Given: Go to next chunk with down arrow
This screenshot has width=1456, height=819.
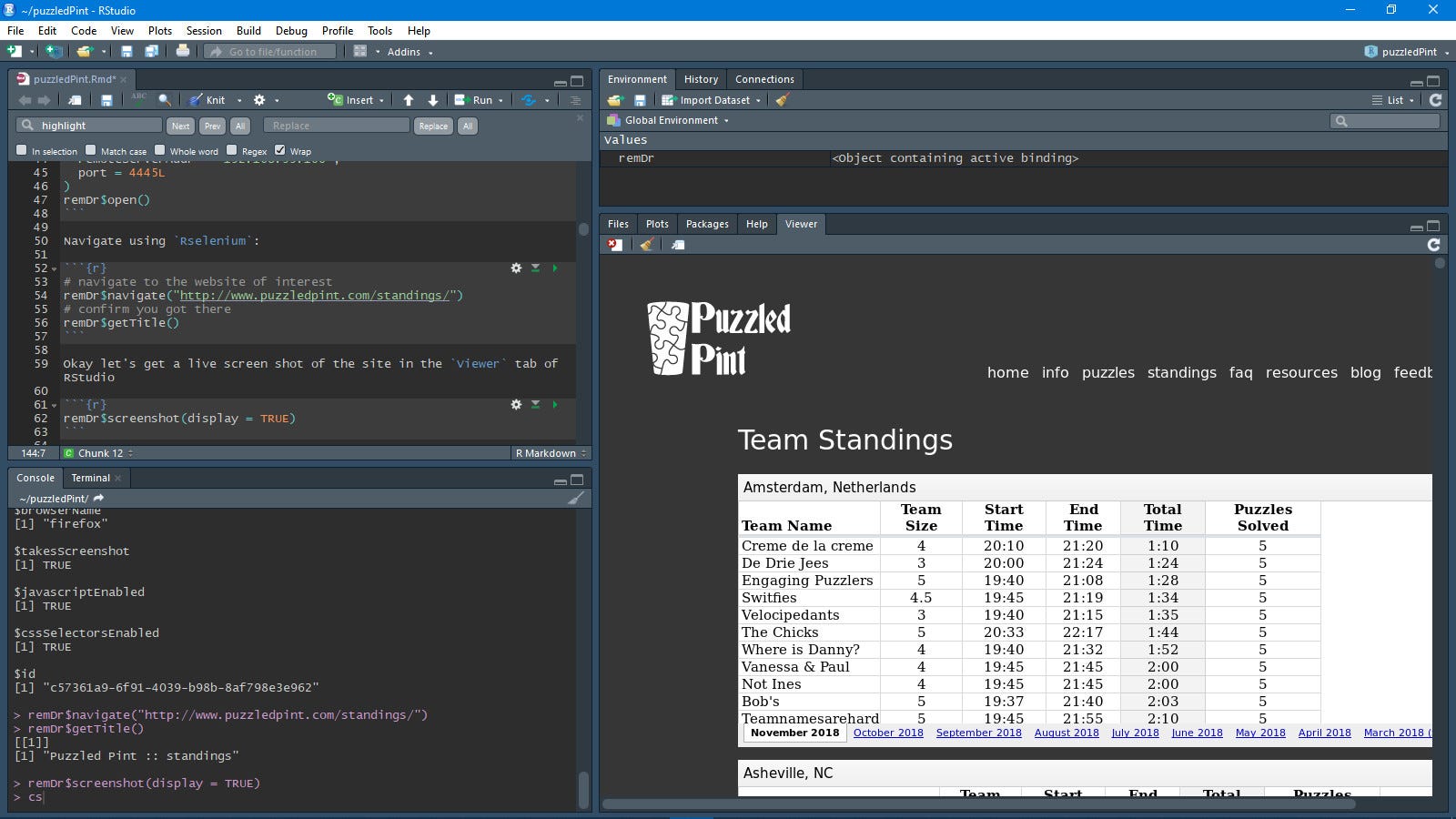Looking at the screenshot, I should (433, 100).
